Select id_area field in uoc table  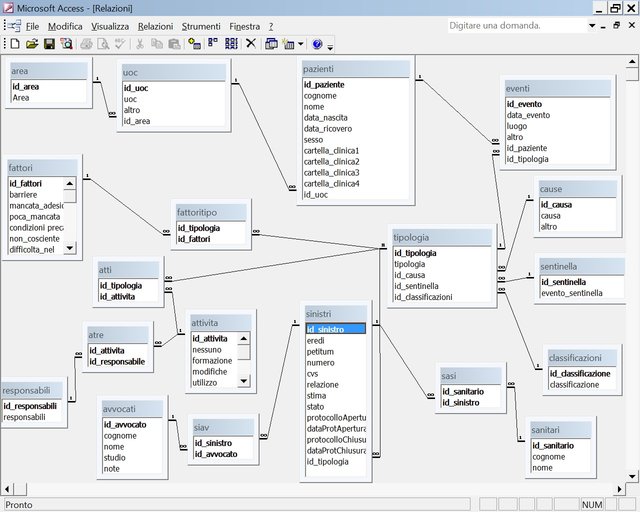pyautogui.click(x=137, y=121)
